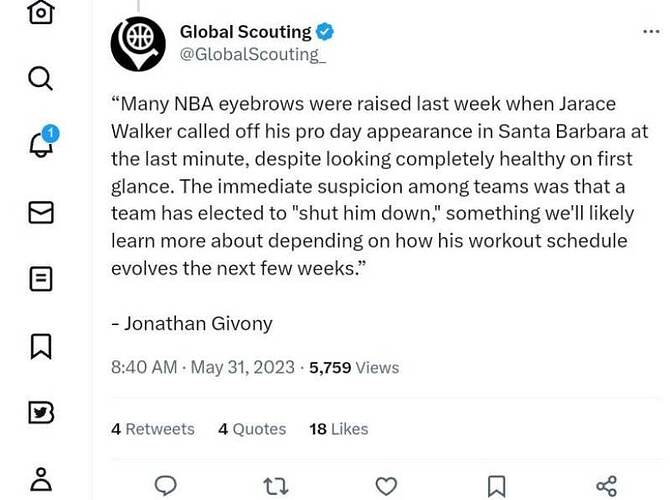Open the tweet's three-dot more menu
670x500 pixels.
tap(651, 32)
